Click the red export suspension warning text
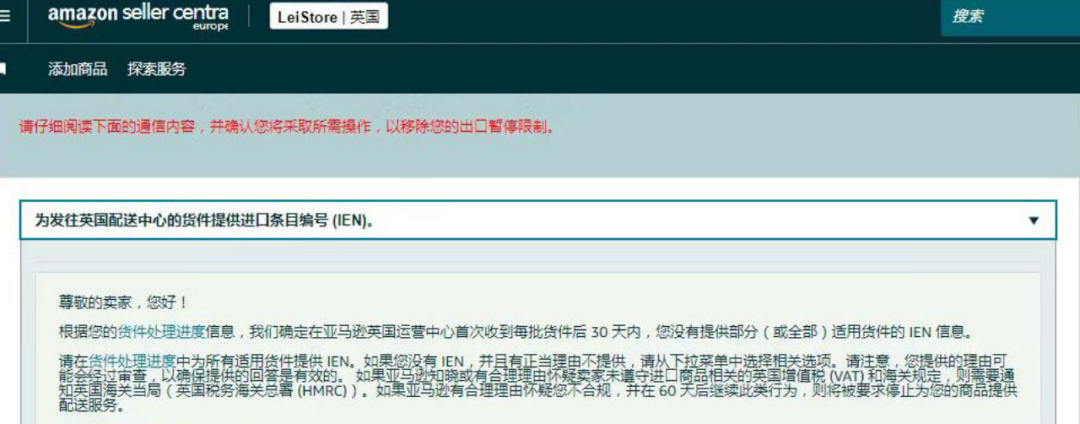 click(x=287, y=127)
